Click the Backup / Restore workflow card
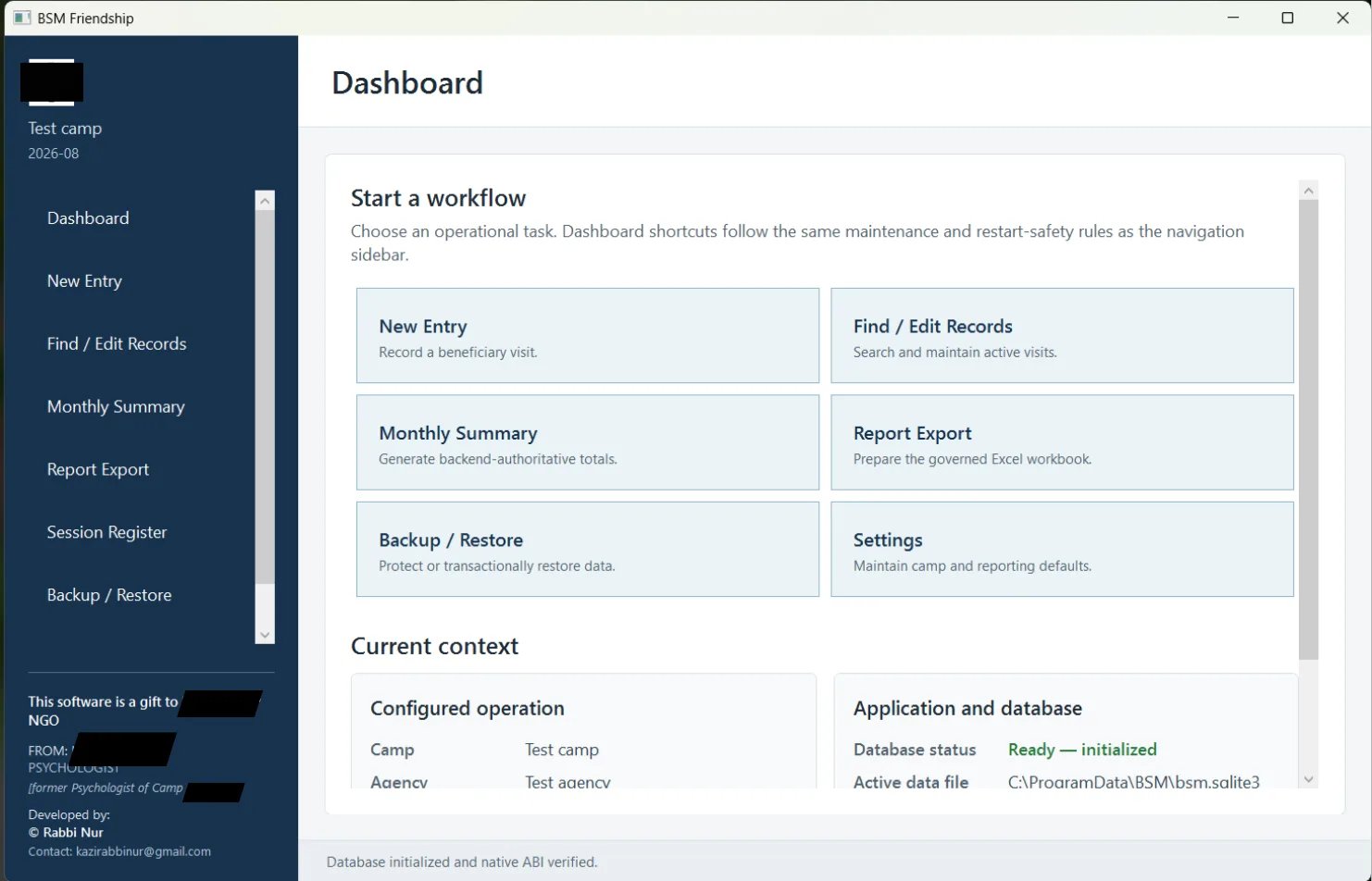This screenshot has height=881, width=1372. coord(588,550)
